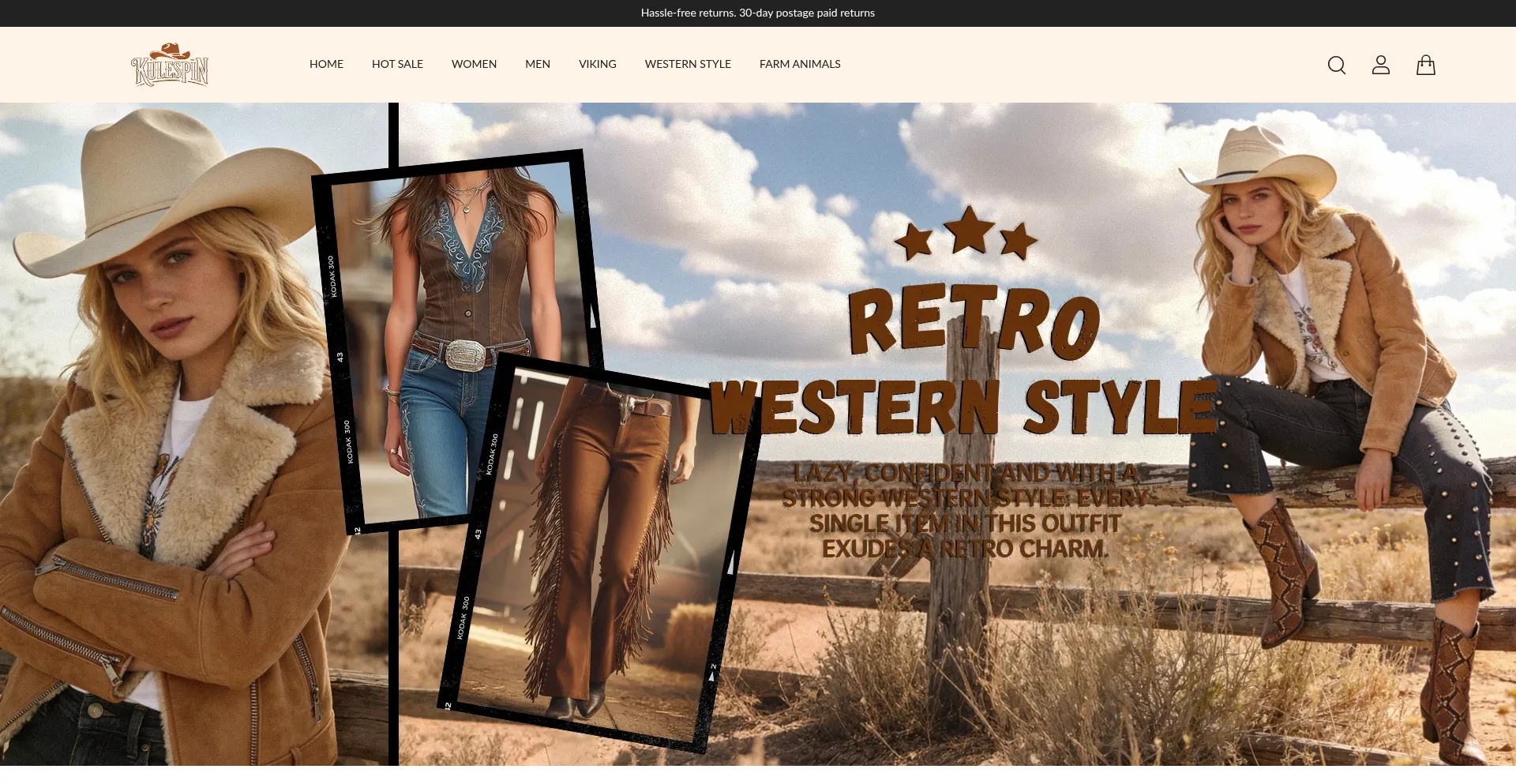Select WOMEN in the navigation bar

click(474, 64)
